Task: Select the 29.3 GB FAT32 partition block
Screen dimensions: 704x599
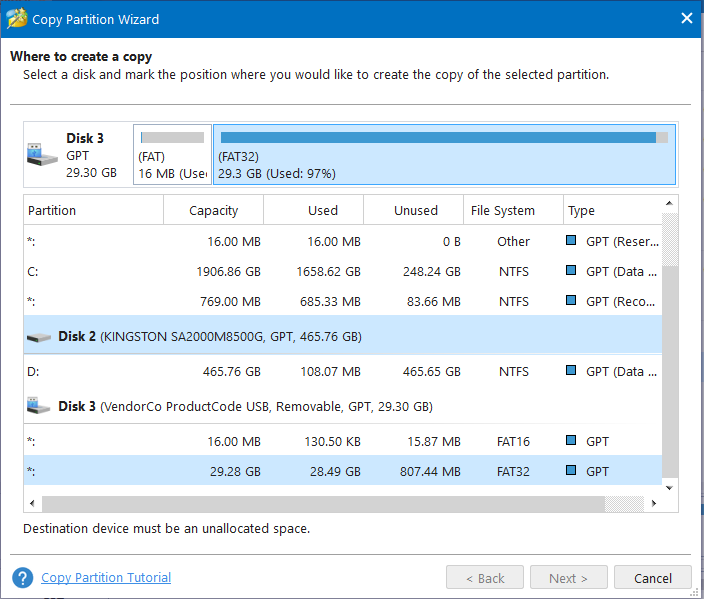Action: tap(443, 154)
